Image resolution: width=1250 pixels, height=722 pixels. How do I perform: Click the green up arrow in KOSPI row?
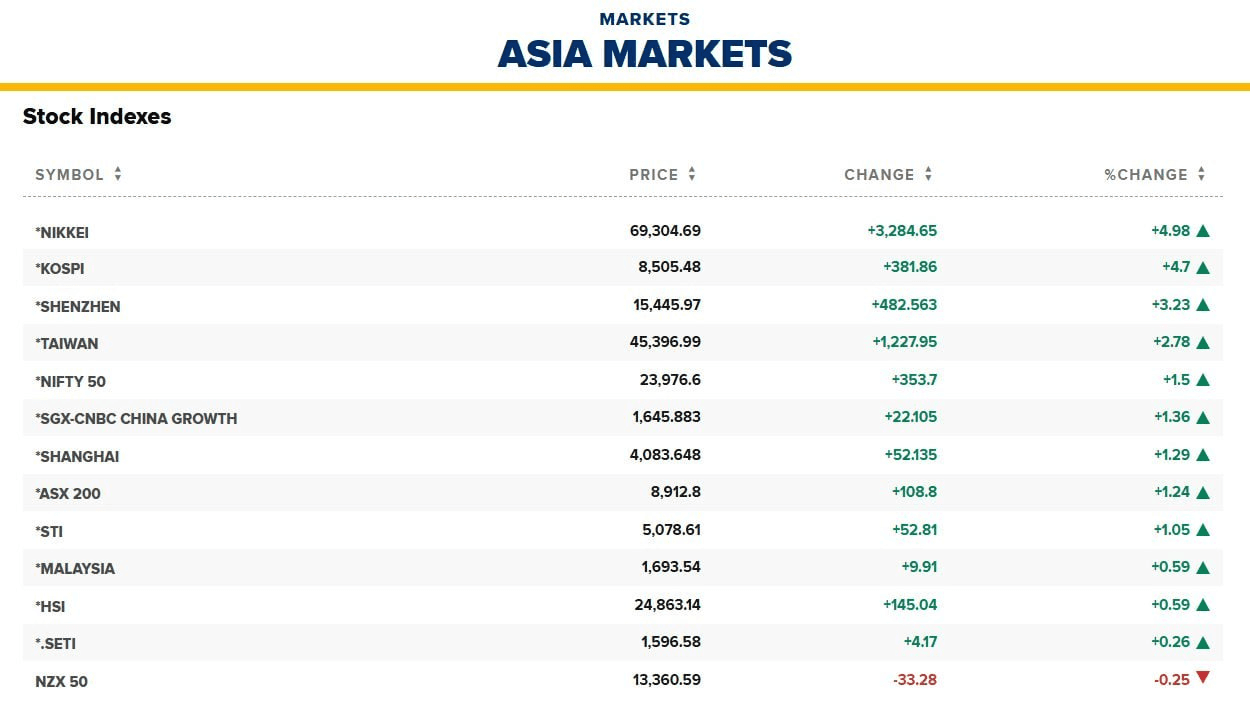[x=1203, y=268]
